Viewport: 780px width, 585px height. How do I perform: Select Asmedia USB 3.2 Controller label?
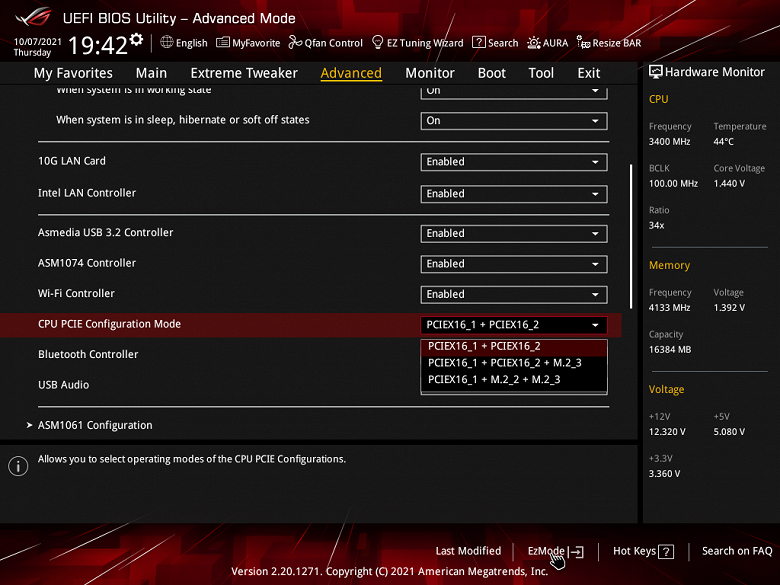(105, 233)
